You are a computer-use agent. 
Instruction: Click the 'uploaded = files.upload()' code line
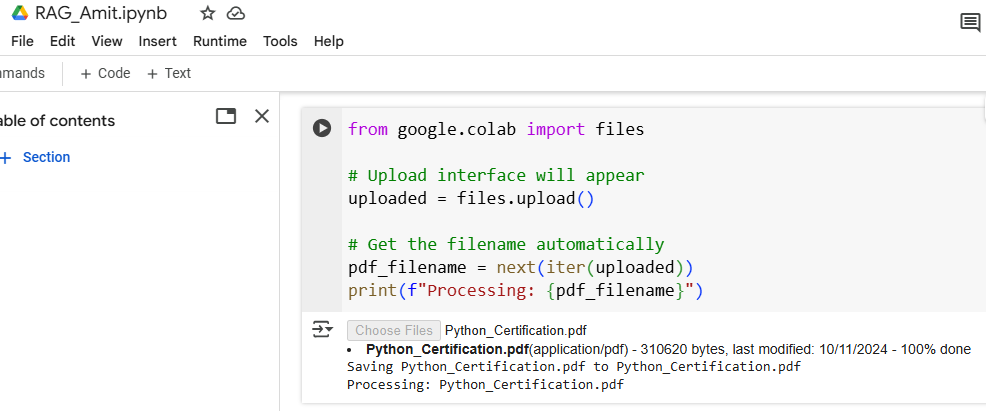(471, 199)
